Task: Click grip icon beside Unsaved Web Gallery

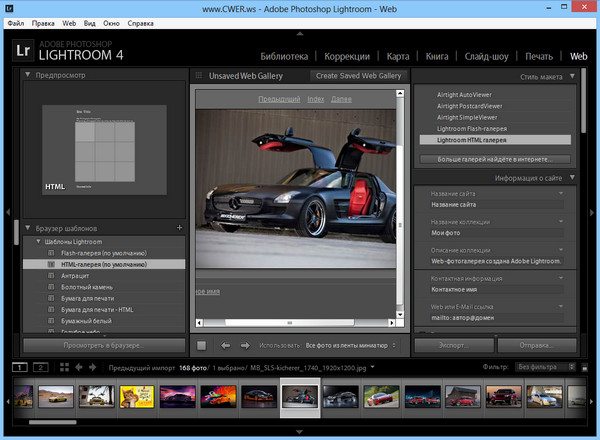Action: [199, 75]
